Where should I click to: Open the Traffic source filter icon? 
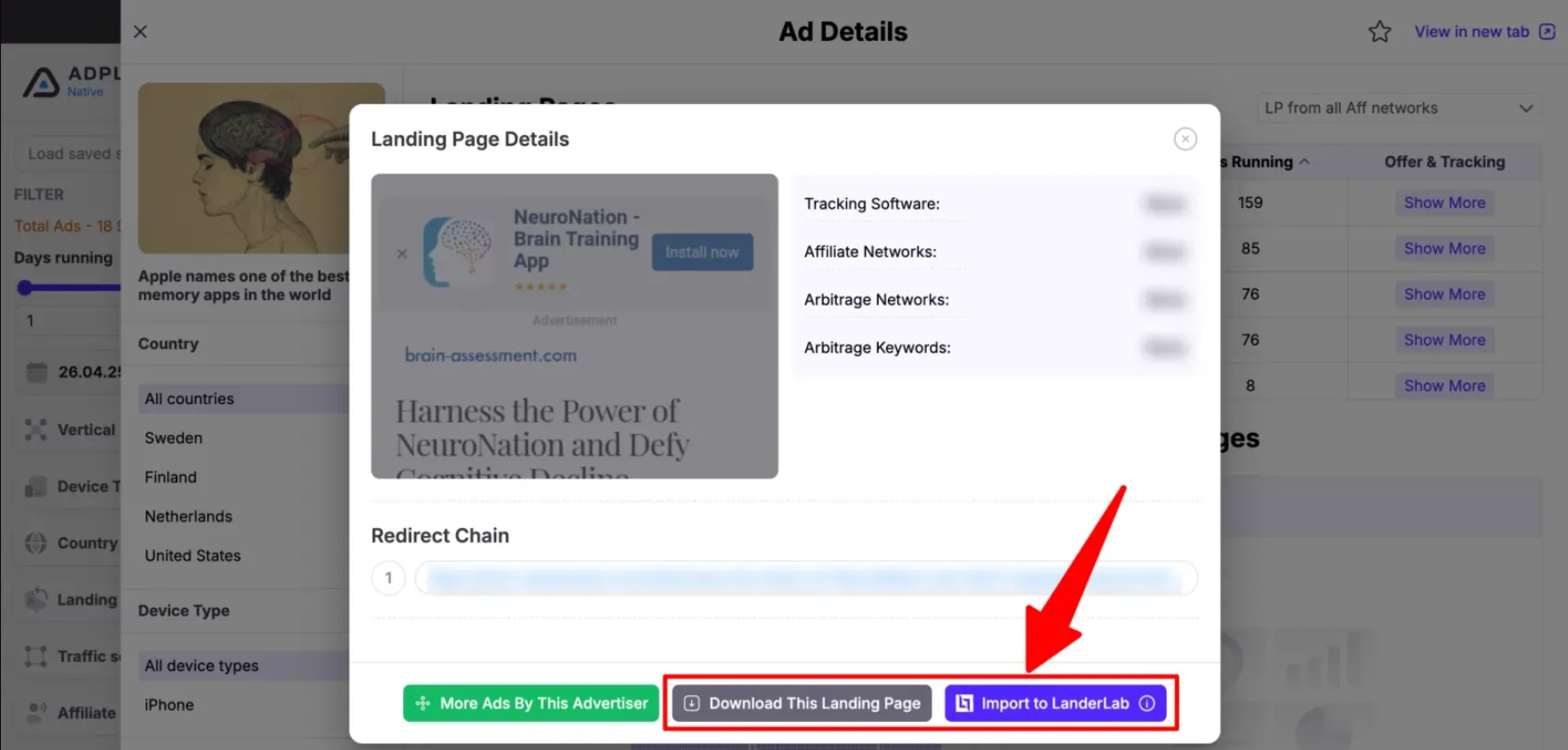[36, 656]
